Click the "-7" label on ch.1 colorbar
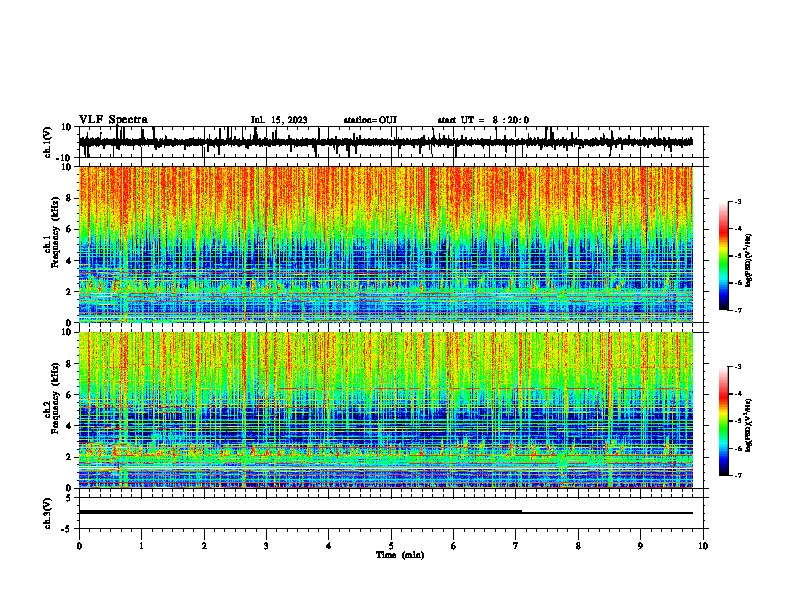The image size is (792, 612). tap(737, 310)
